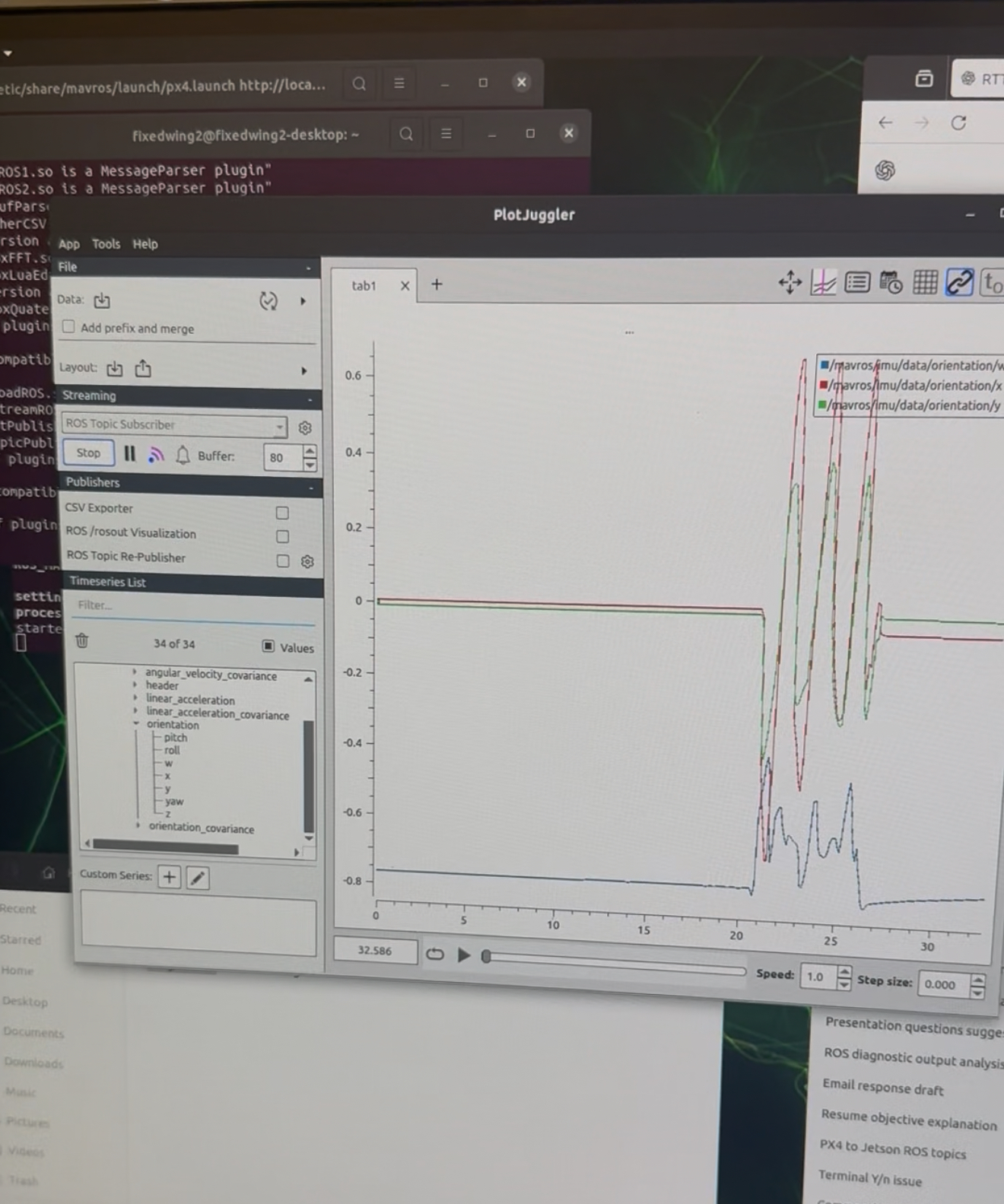The height and width of the screenshot is (1204, 1004).
Task: Pause the streaming with pause icon
Action: pos(130,454)
